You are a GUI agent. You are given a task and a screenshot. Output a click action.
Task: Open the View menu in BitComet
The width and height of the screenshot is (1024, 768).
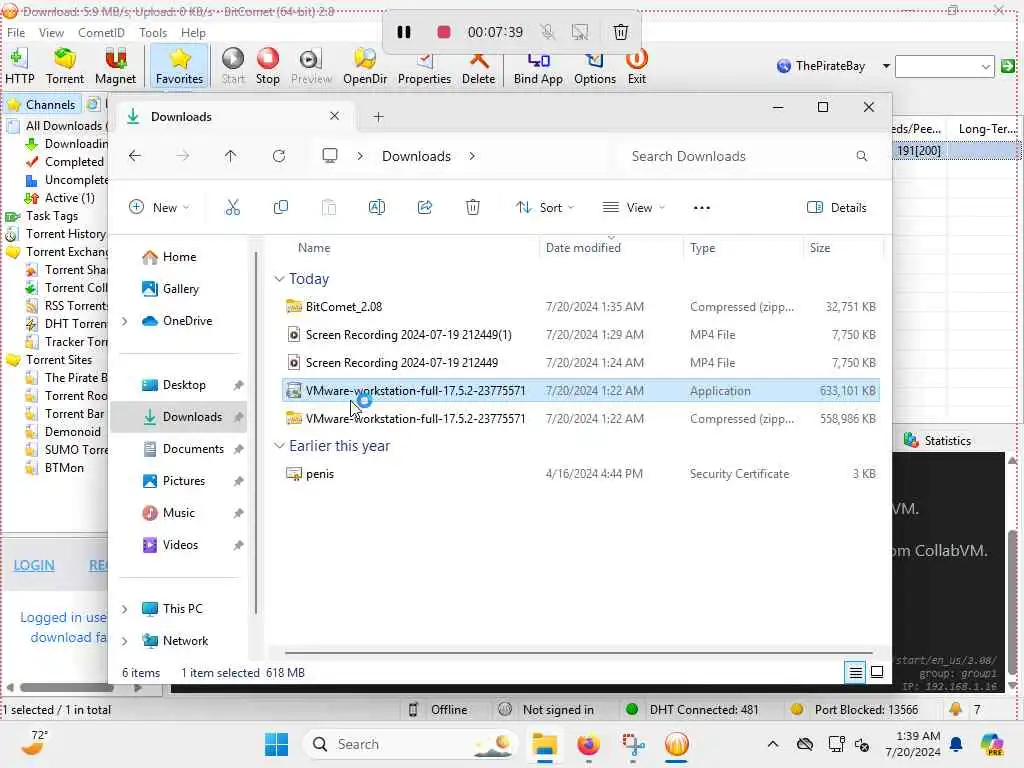[51, 33]
